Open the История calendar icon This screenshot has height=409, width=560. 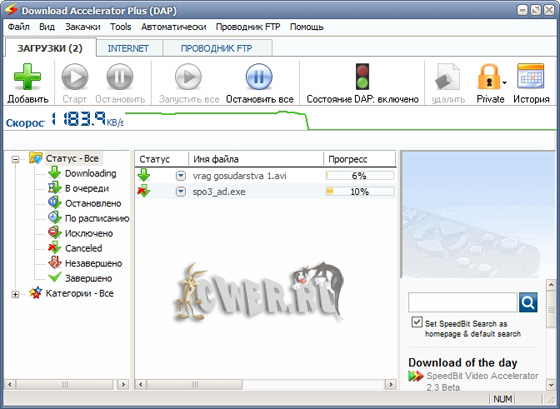click(x=530, y=76)
